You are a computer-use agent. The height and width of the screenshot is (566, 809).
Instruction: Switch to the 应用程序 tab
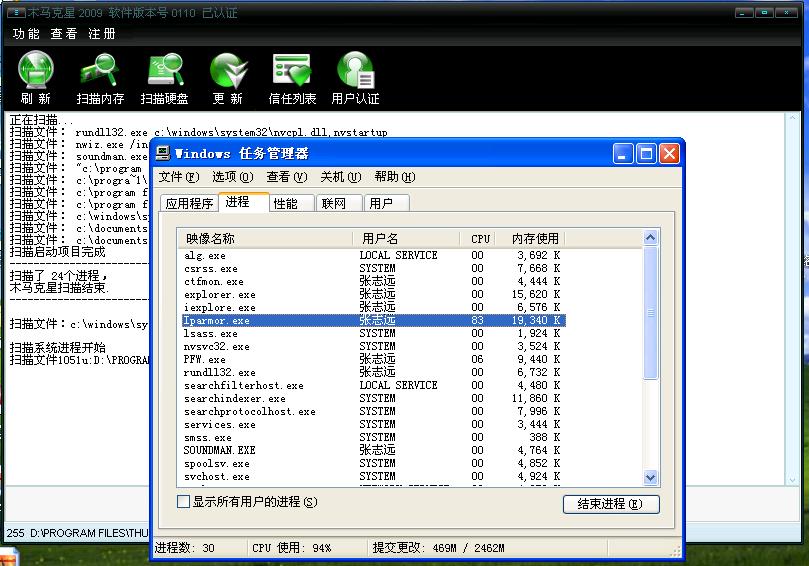tap(189, 203)
